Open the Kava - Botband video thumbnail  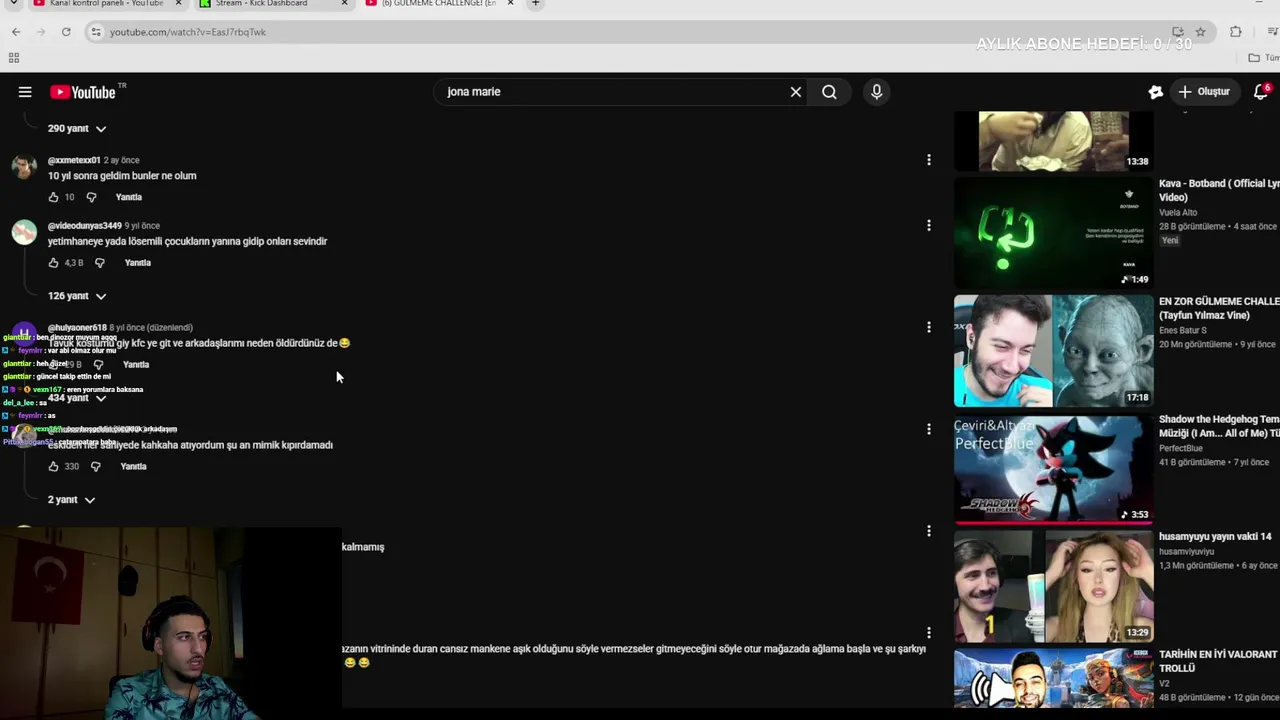1053,233
